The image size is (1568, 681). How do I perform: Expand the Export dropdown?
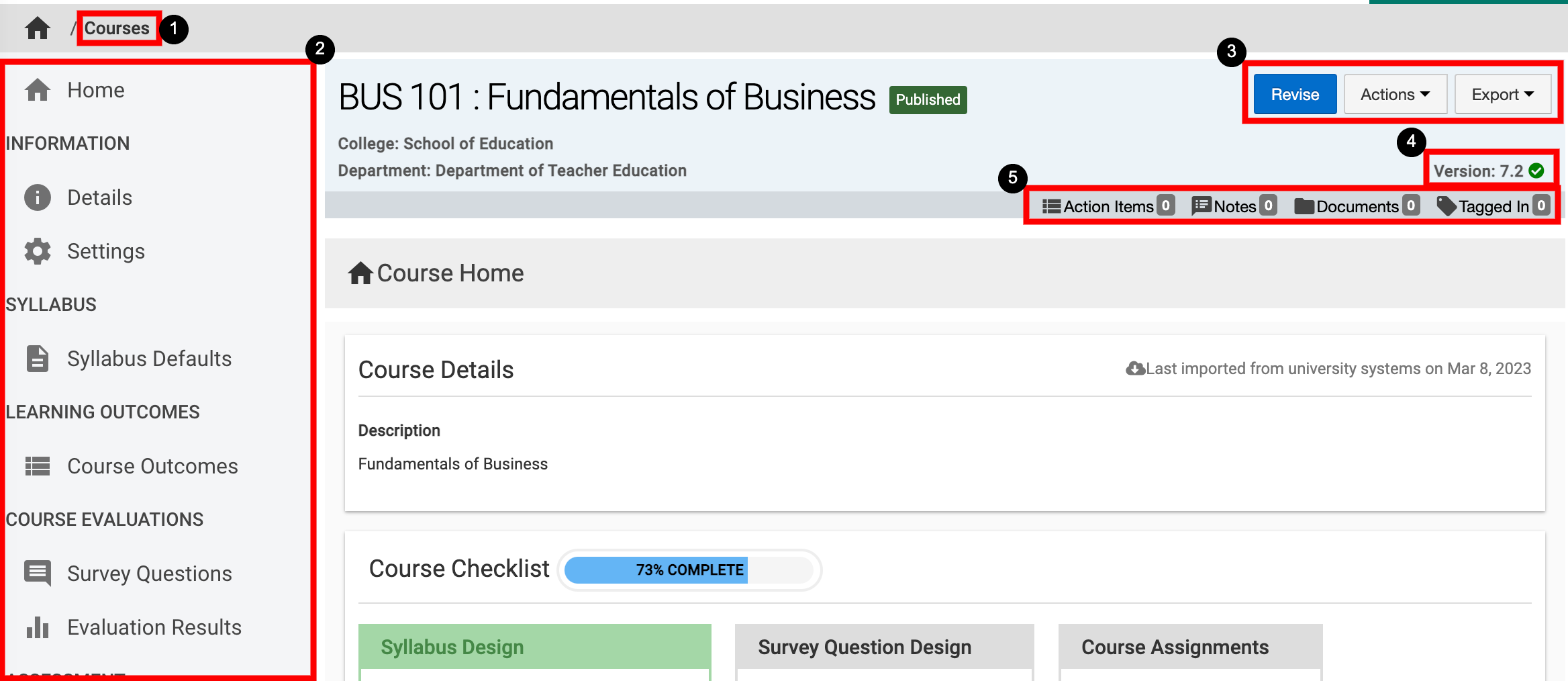(1502, 95)
